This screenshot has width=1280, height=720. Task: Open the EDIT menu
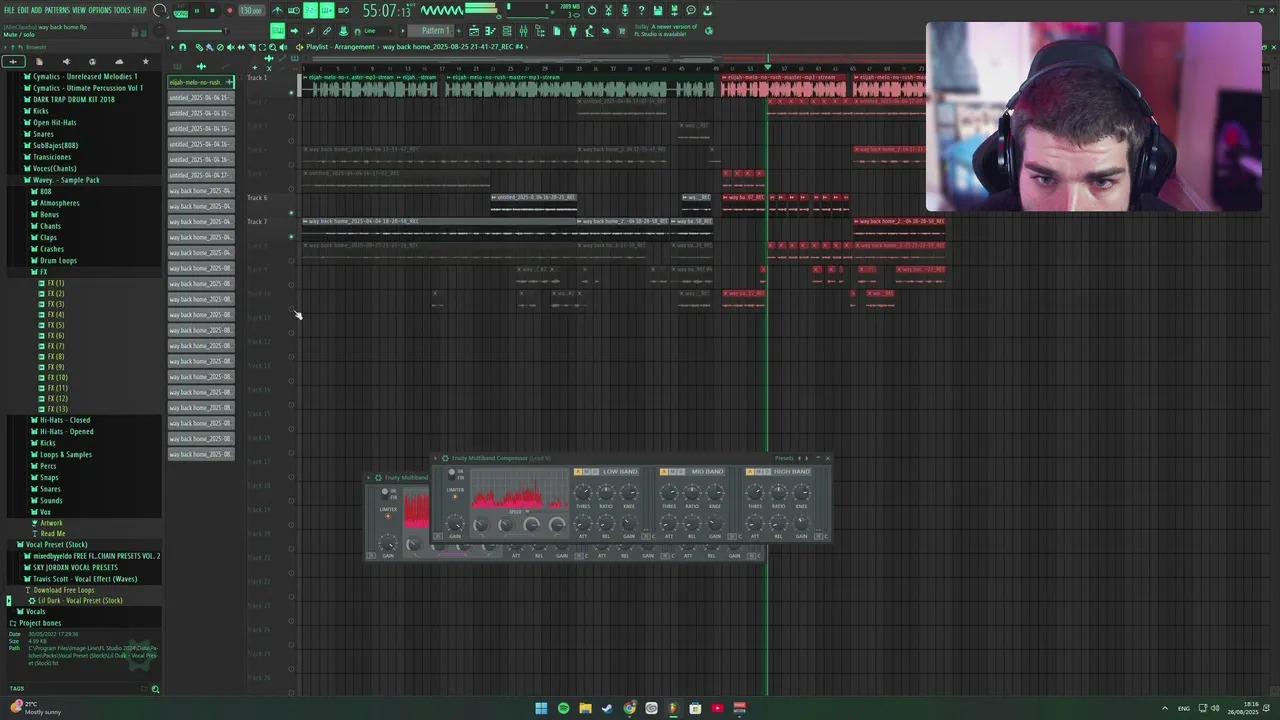pyautogui.click(x=23, y=10)
